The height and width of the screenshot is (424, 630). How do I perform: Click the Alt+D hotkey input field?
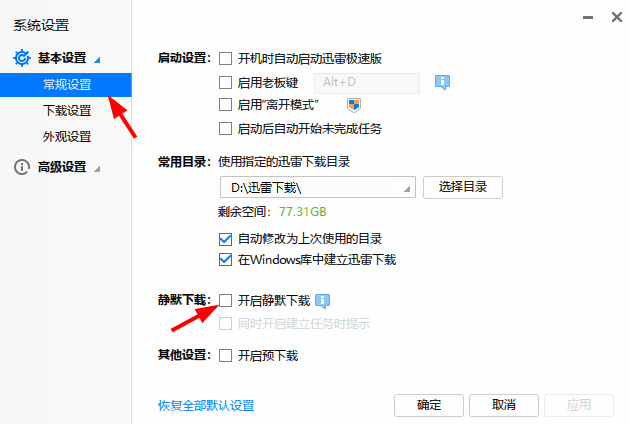(367, 83)
